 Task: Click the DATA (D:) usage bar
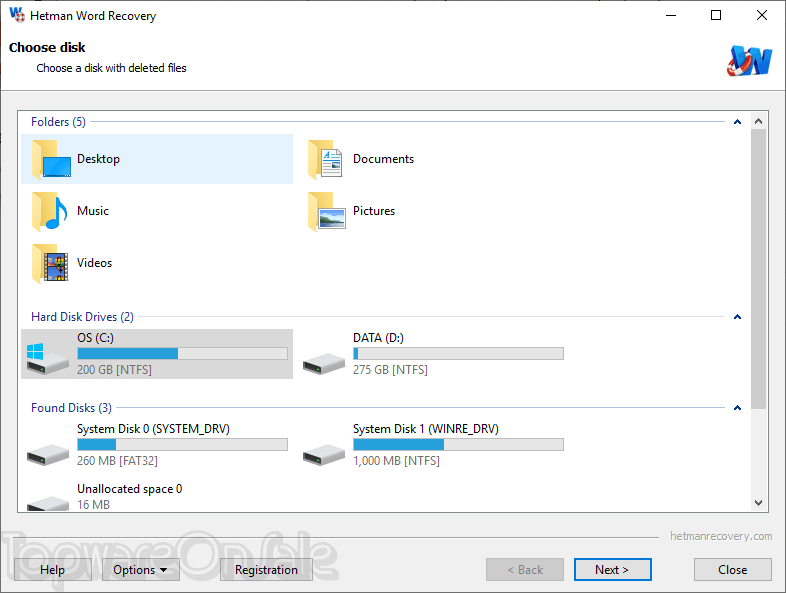click(458, 353)
